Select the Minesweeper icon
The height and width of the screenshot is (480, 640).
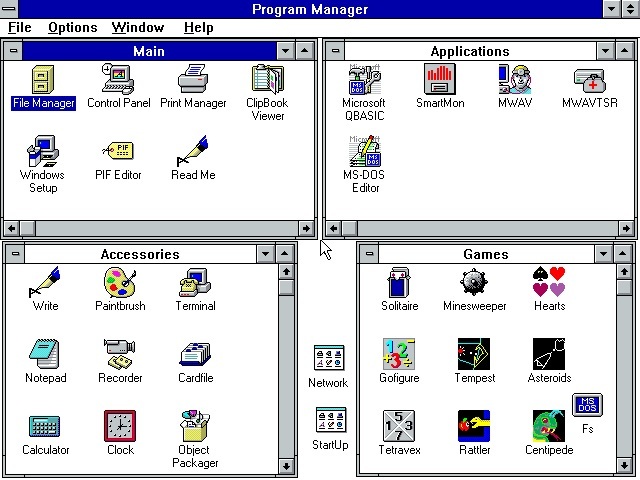coord(474,282)
